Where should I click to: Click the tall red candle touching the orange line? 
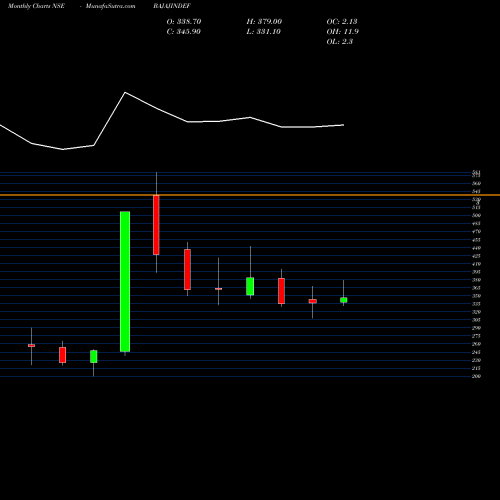coord(156,225)
